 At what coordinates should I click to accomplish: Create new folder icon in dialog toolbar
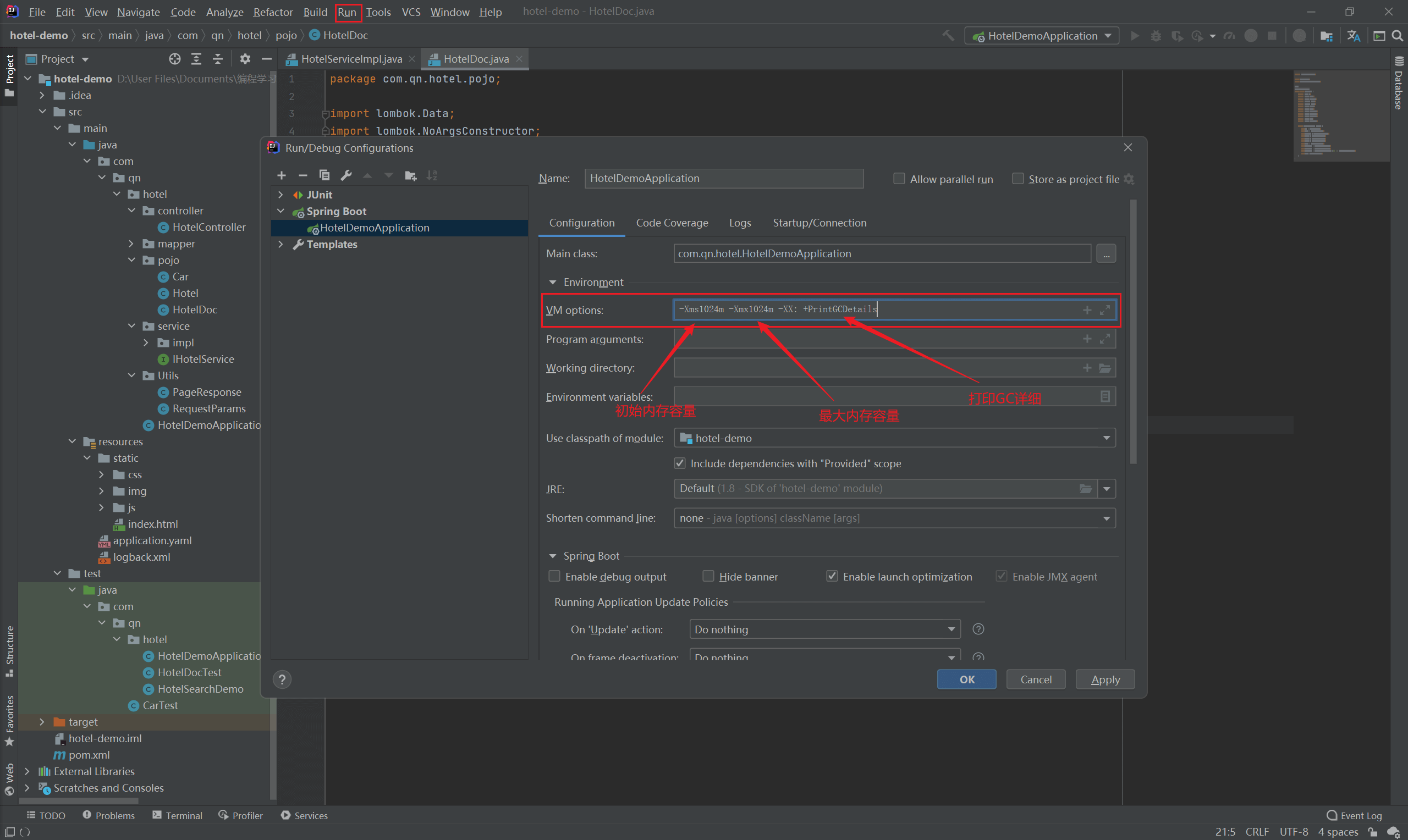[411, 175]
